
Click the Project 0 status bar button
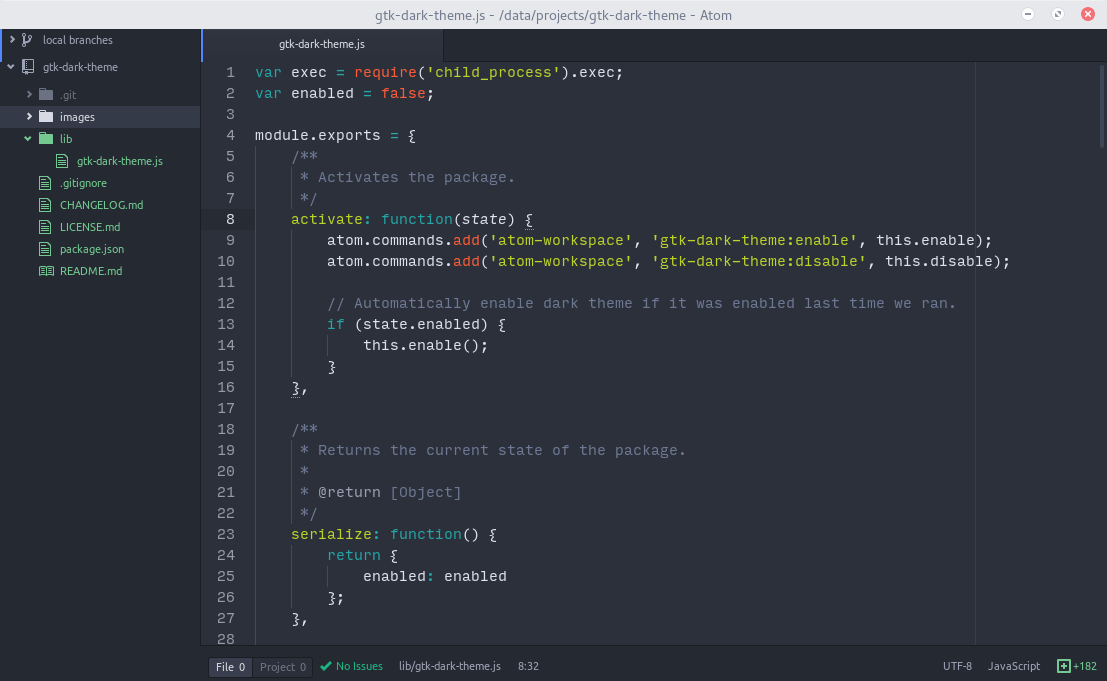[282, 666]
